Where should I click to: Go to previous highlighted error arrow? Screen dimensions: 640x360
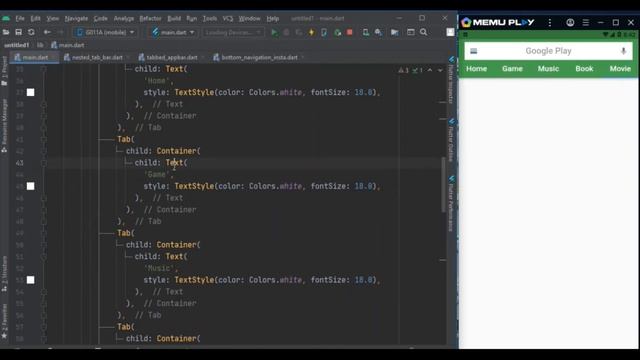tap(430, 70)
